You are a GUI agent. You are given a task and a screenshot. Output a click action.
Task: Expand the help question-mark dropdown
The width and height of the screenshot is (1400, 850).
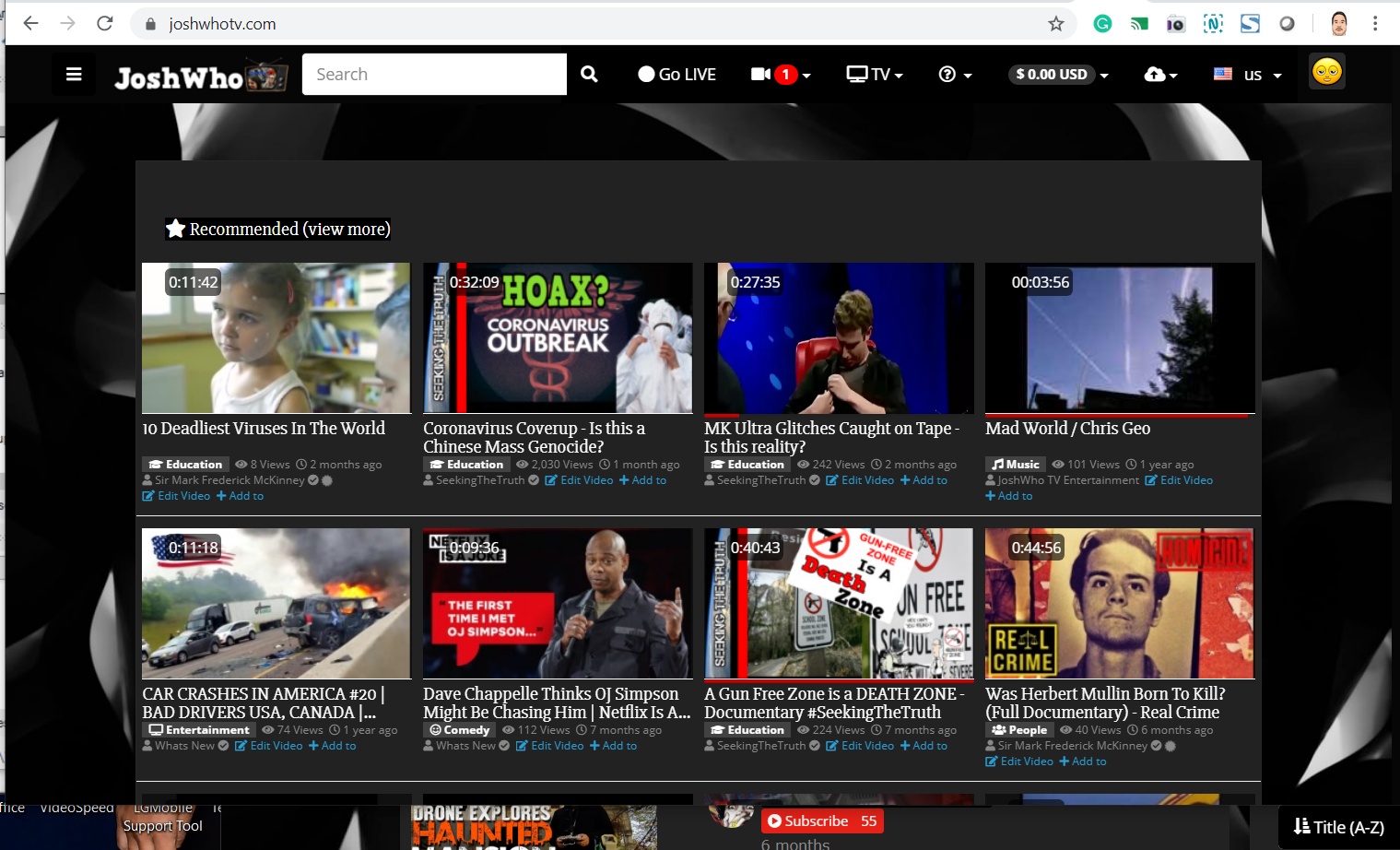(955, 75)
